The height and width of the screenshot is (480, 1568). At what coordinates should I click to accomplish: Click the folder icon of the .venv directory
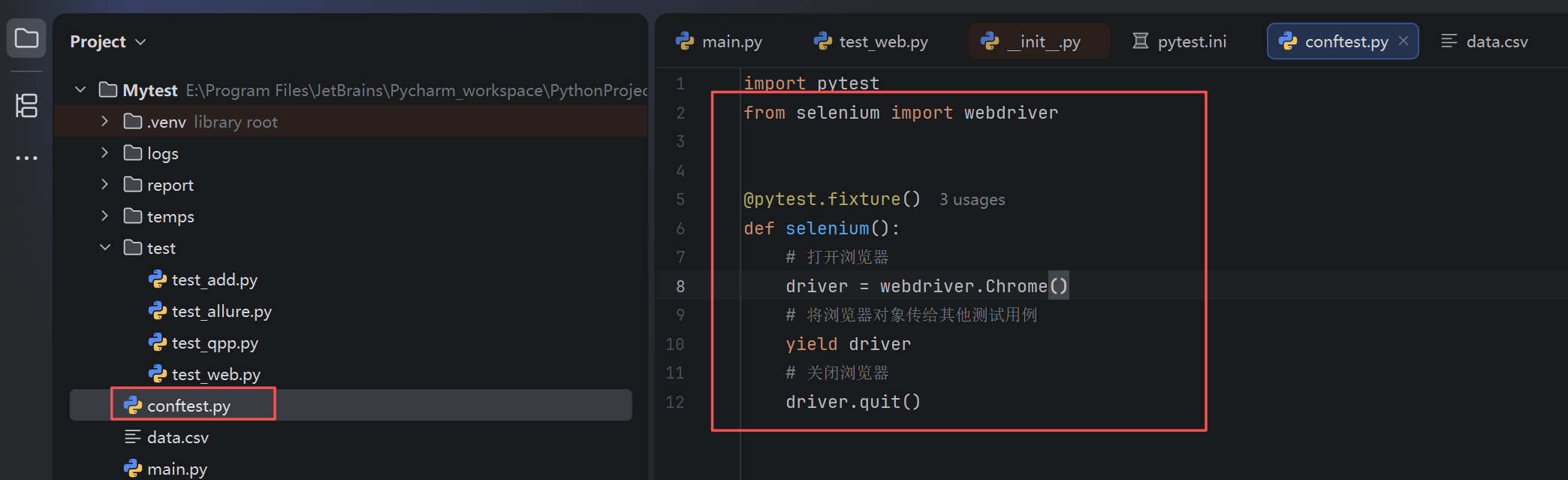point(133,121)
